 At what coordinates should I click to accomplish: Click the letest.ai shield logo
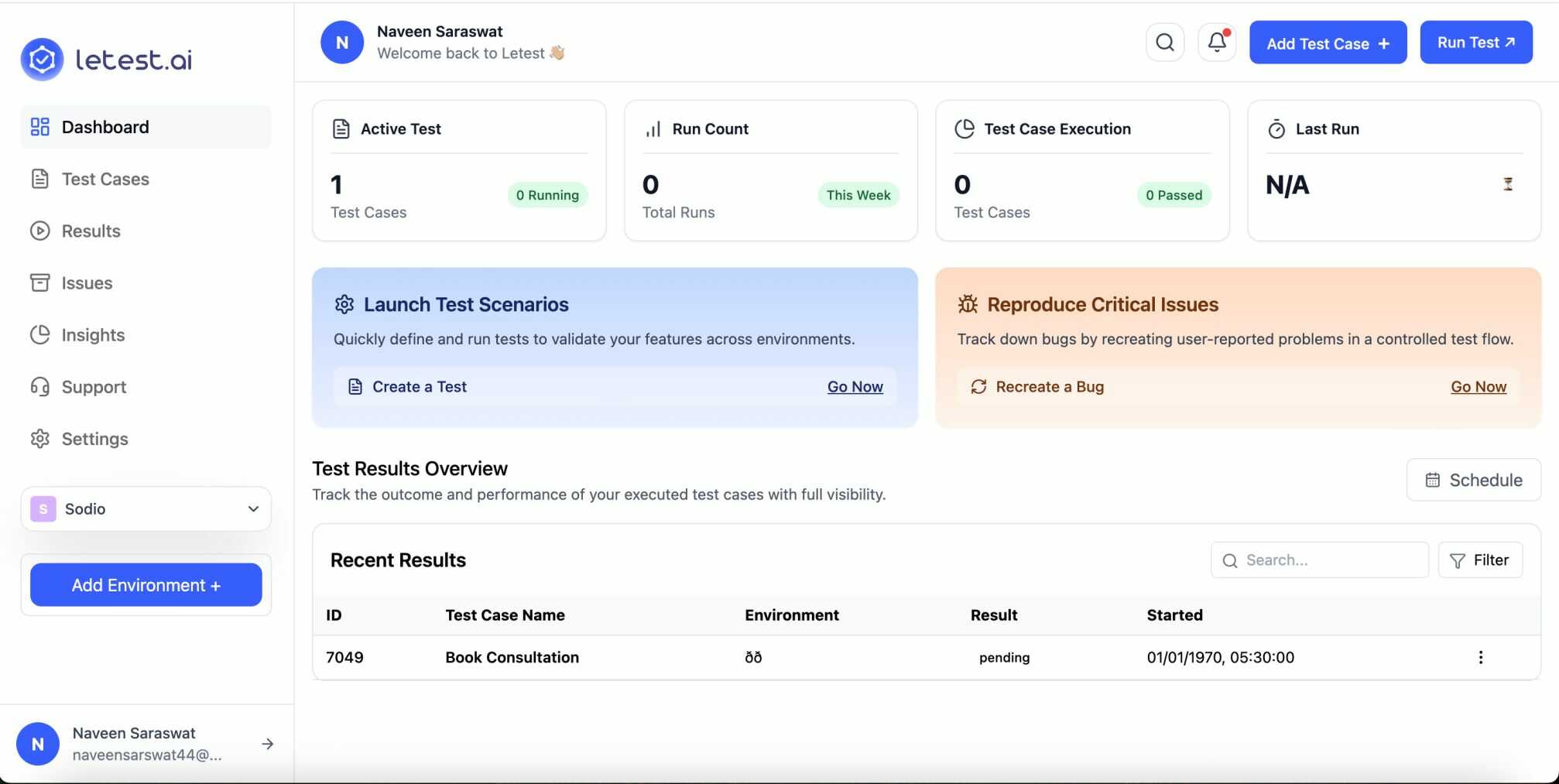point(42,59)
